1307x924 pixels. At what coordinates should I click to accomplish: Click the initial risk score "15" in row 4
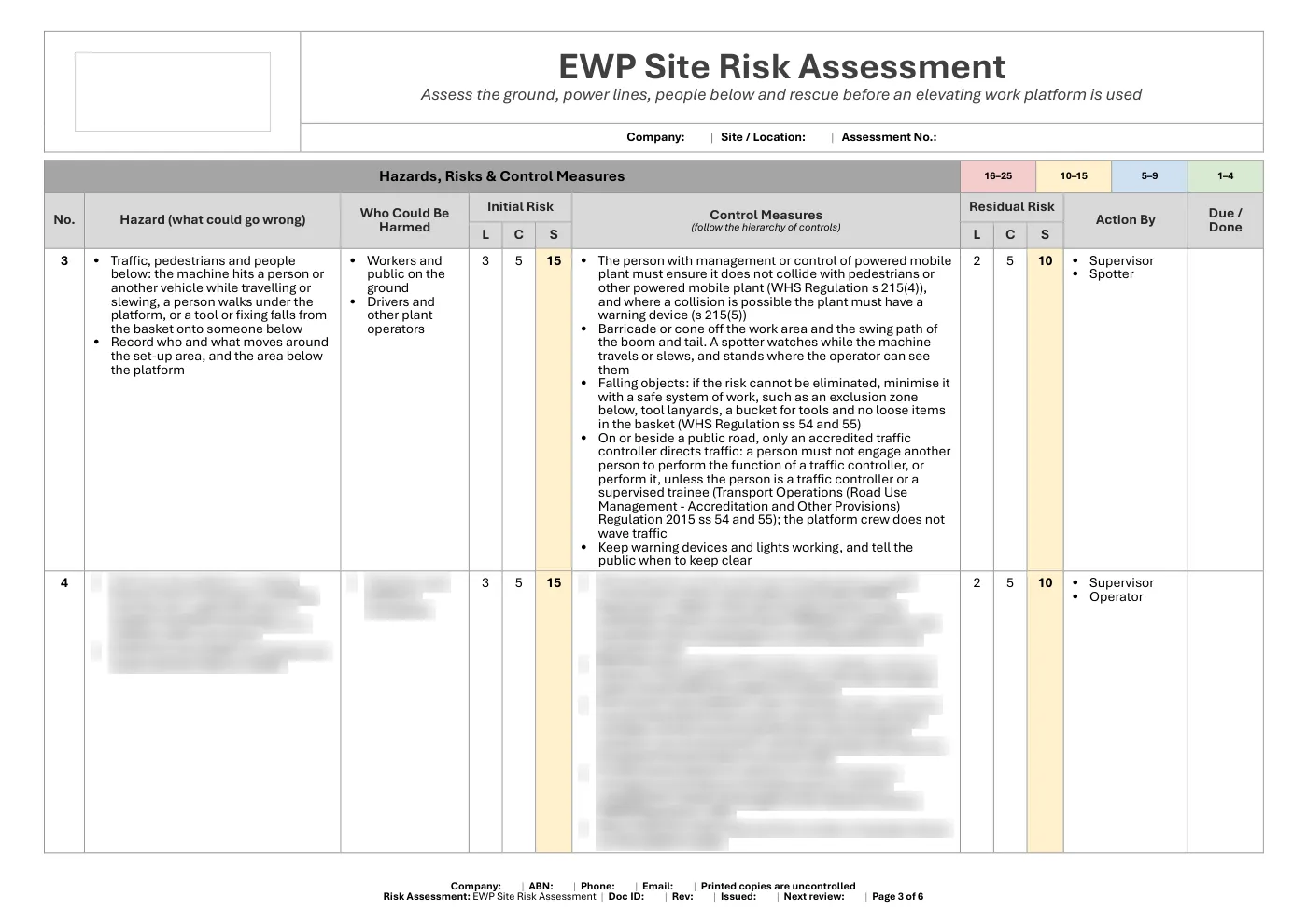(554, 583)
